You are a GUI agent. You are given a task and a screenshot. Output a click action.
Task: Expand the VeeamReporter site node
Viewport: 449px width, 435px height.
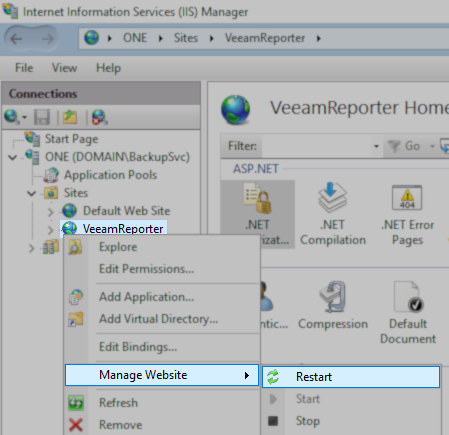50,229
